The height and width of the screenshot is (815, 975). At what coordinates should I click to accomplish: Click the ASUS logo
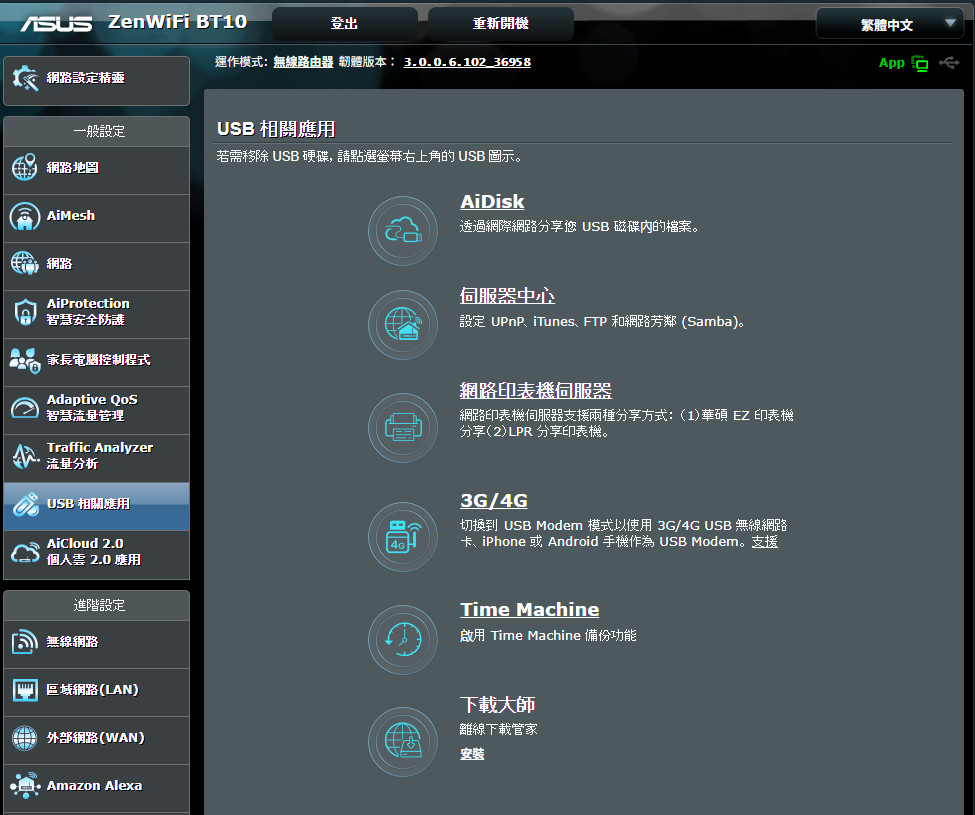coord(56,24)
